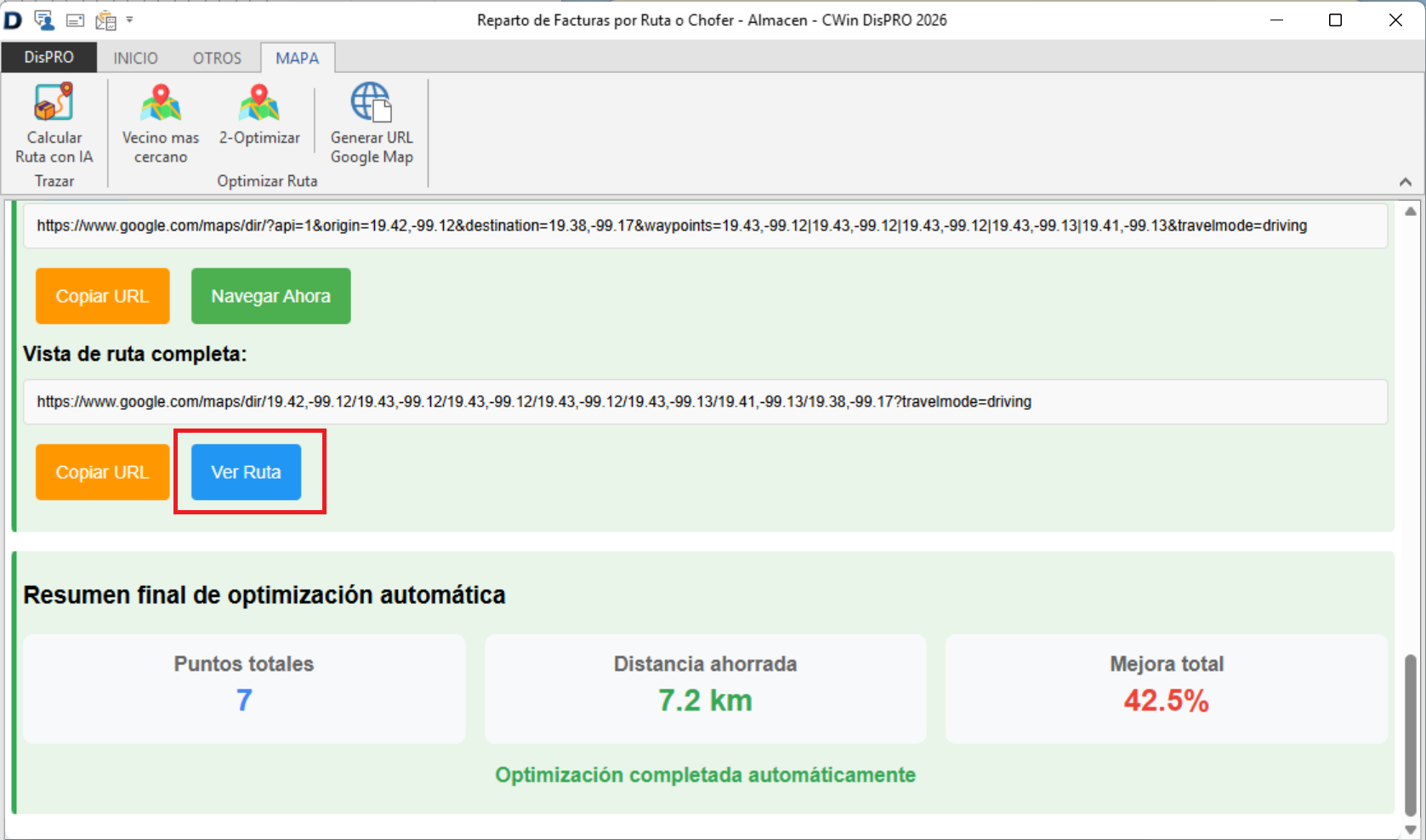Copy the navigation URL with Copiar URL
1426x840 pixels.
[102, 296]
